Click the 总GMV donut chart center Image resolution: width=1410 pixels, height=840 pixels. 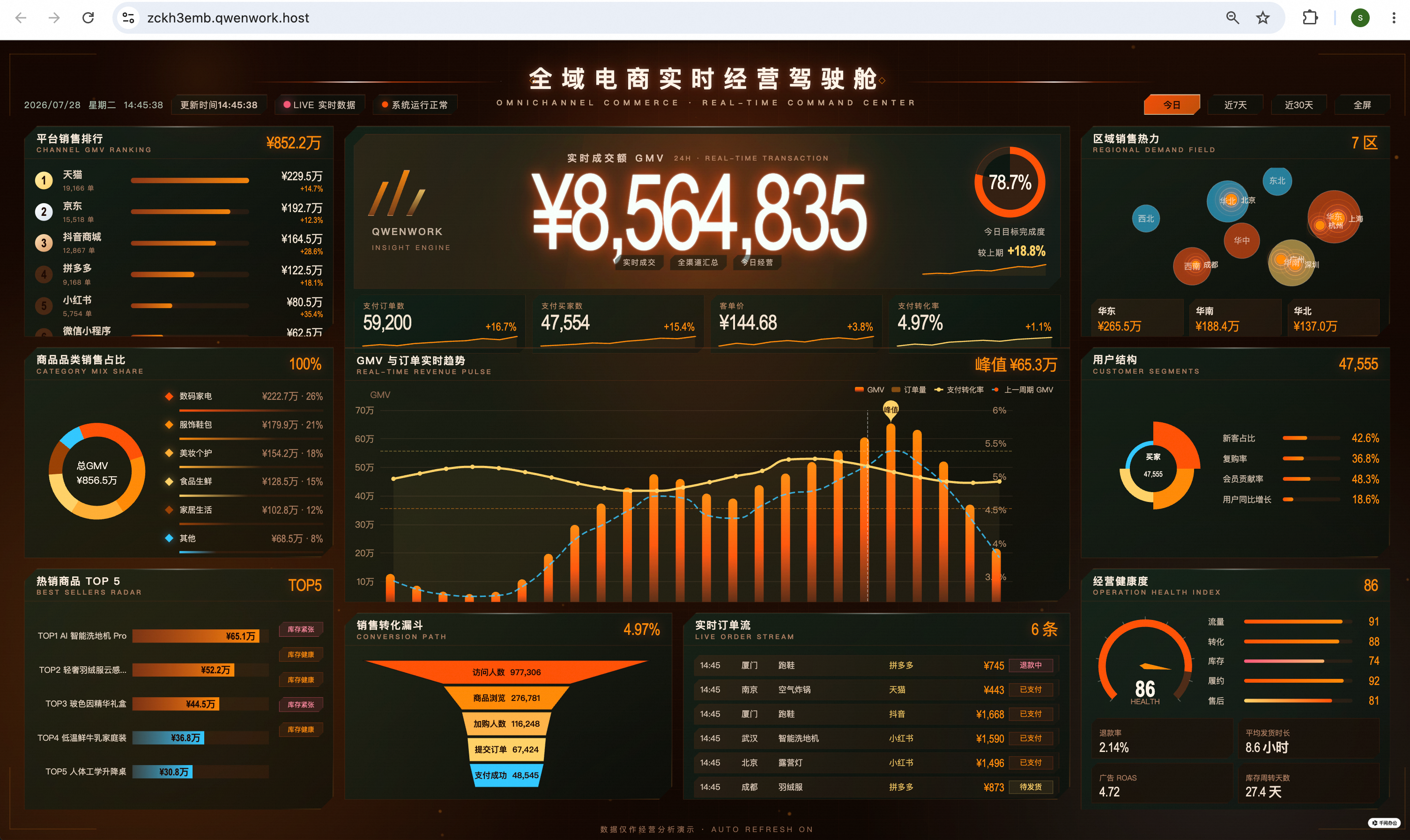point(97,472)
